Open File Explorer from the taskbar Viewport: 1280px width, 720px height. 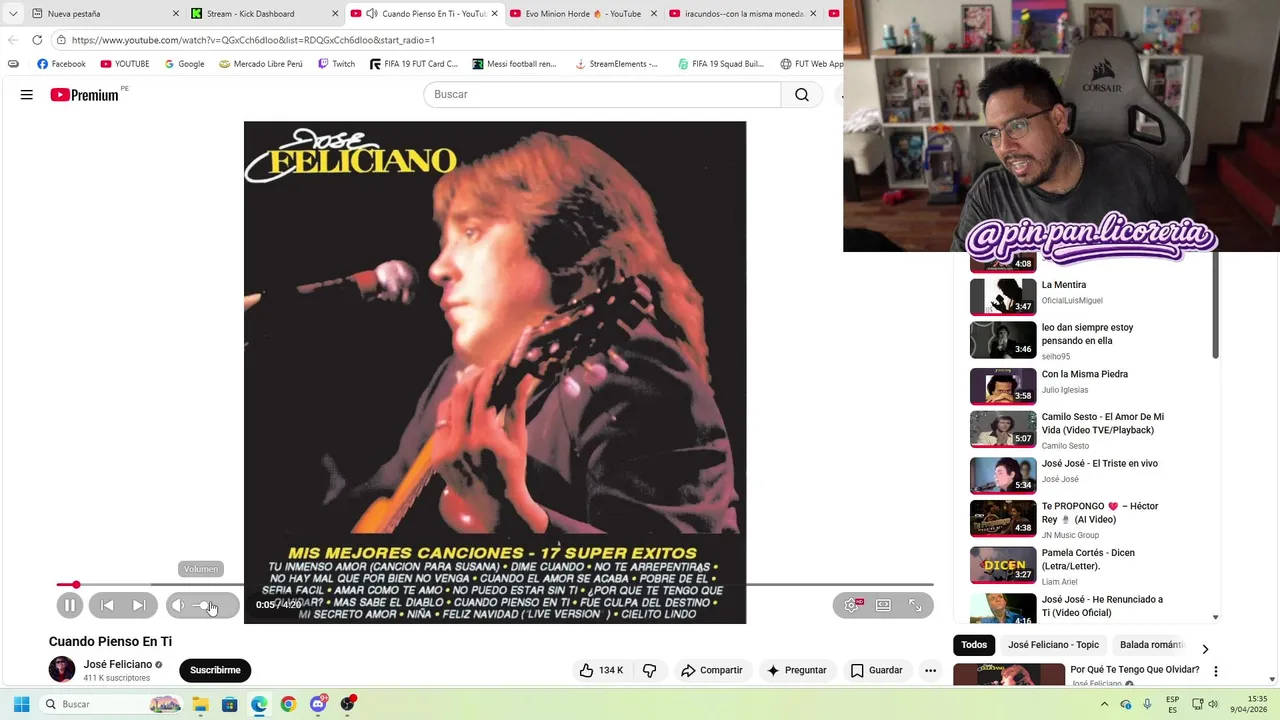click(x=200, y=704)
